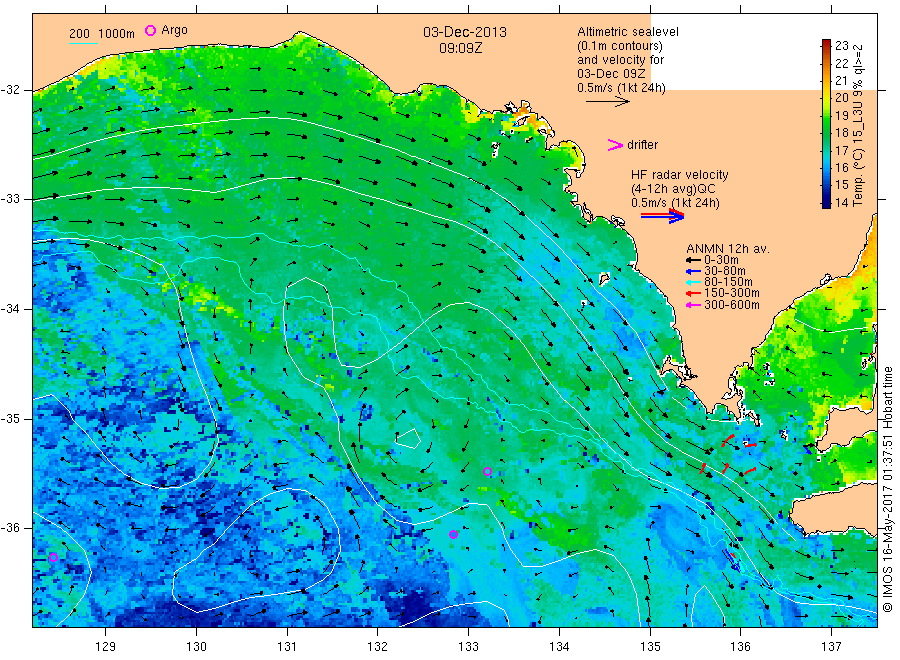
Task: Click the ANMN 12h av. legend heading
Action: (x=728, y=249)
